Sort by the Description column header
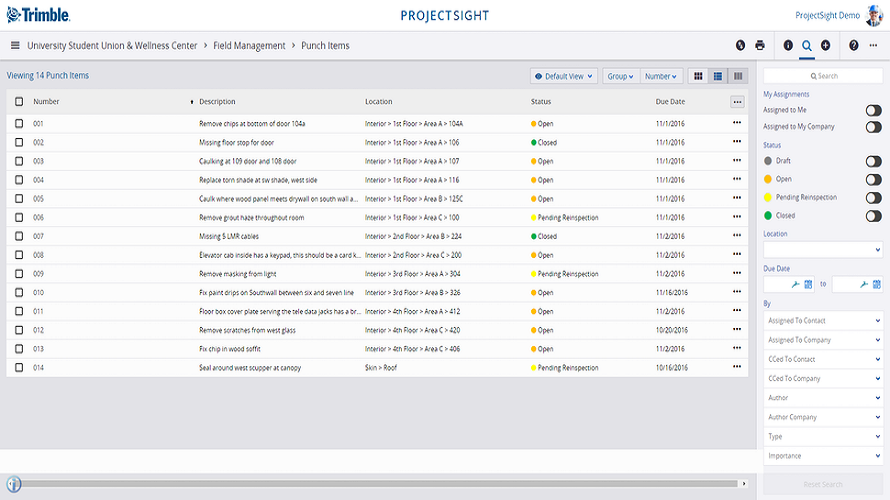 pos(217,102)
